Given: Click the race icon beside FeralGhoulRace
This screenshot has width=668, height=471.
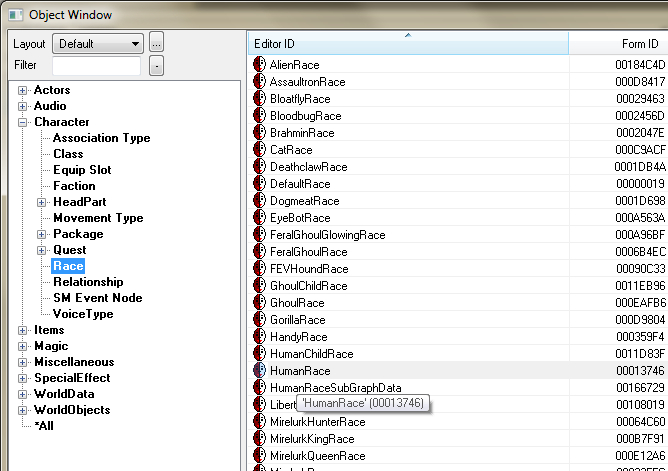Looking at the screenshot, I should tap(259, 252).
